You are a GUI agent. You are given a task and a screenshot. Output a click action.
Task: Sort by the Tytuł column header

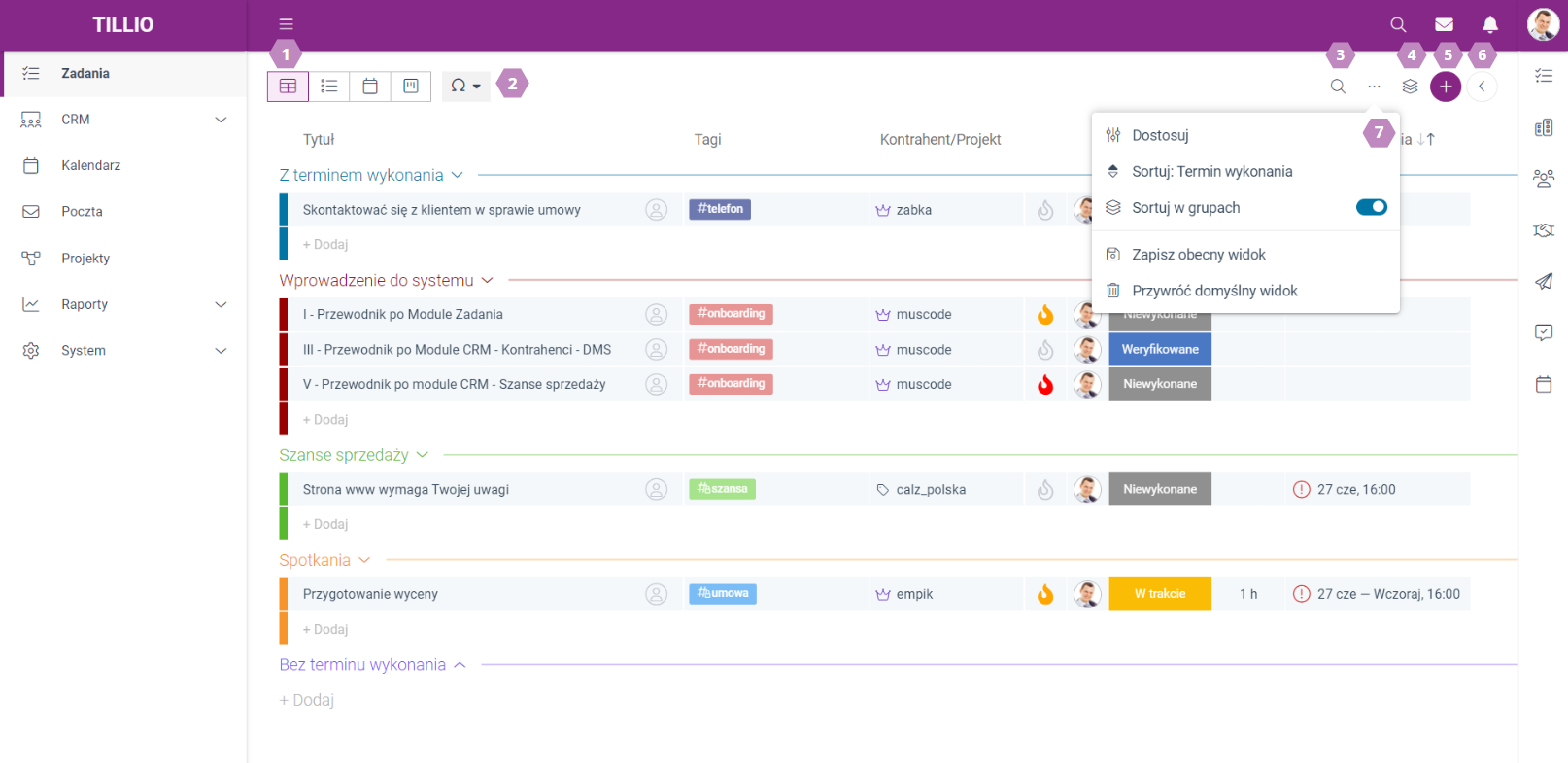[x=319, y=139]
